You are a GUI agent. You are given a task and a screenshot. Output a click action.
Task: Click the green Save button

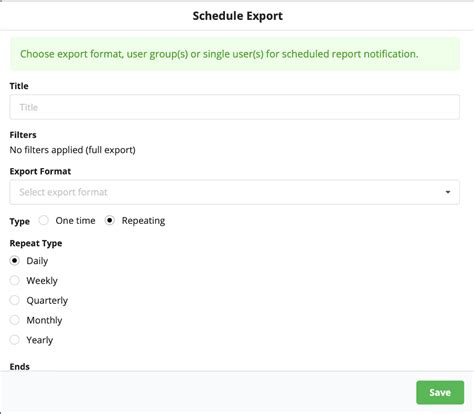point(440,392)
